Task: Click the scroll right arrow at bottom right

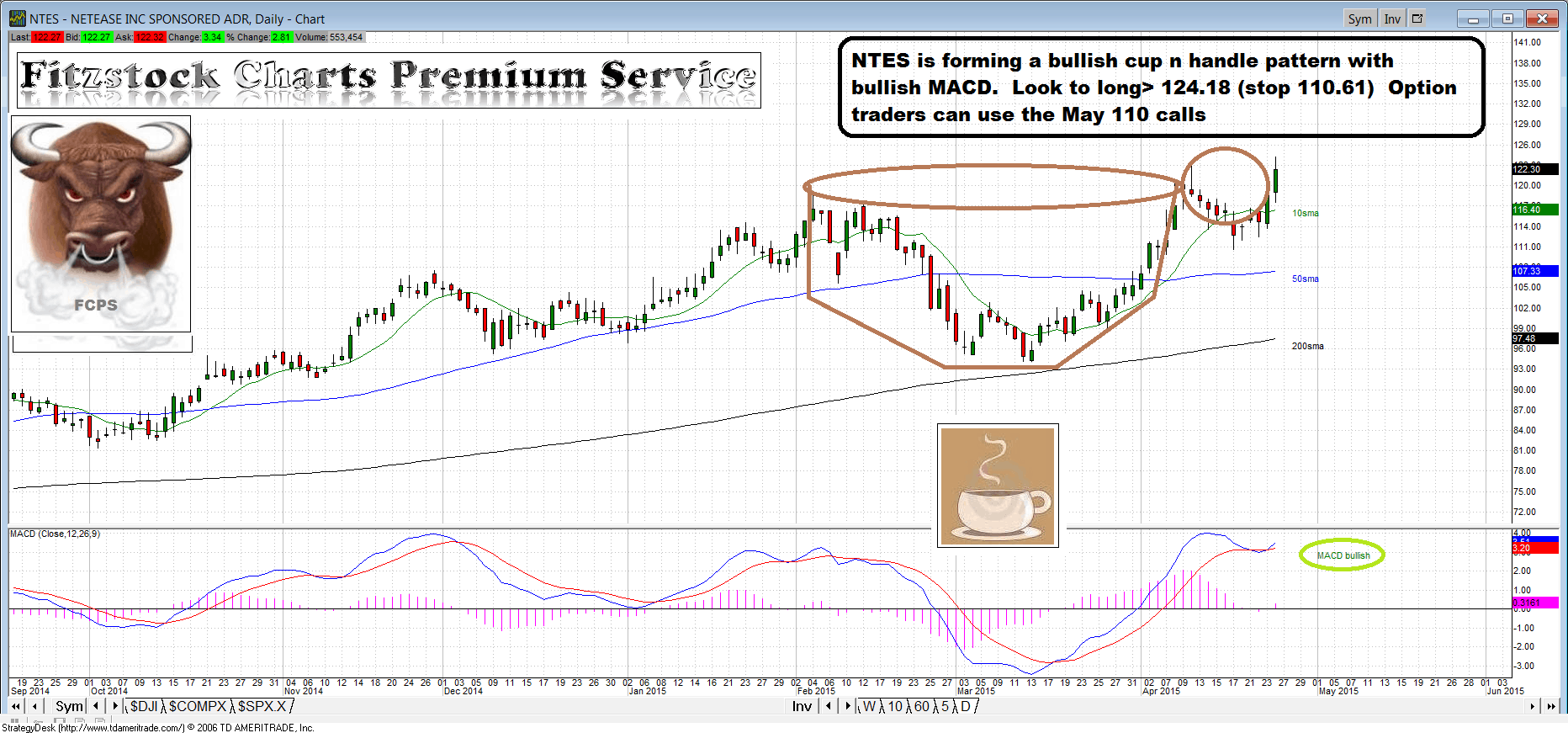Action: coord(1533,707)
